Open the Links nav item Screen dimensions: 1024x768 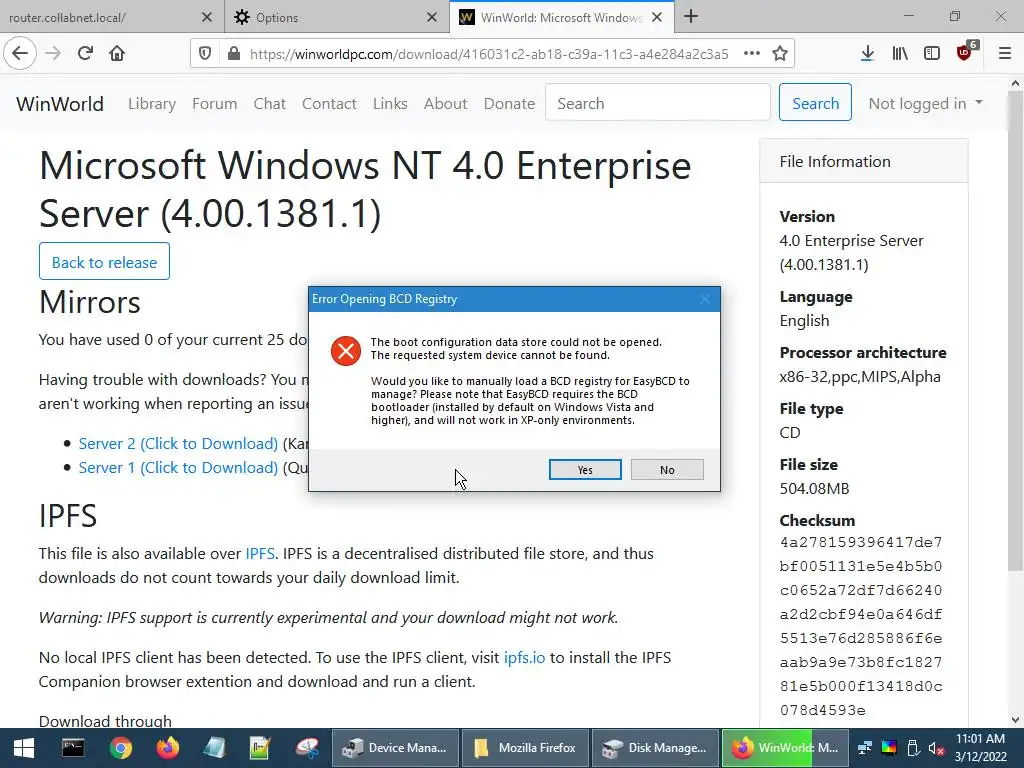[x=390, y=104]
